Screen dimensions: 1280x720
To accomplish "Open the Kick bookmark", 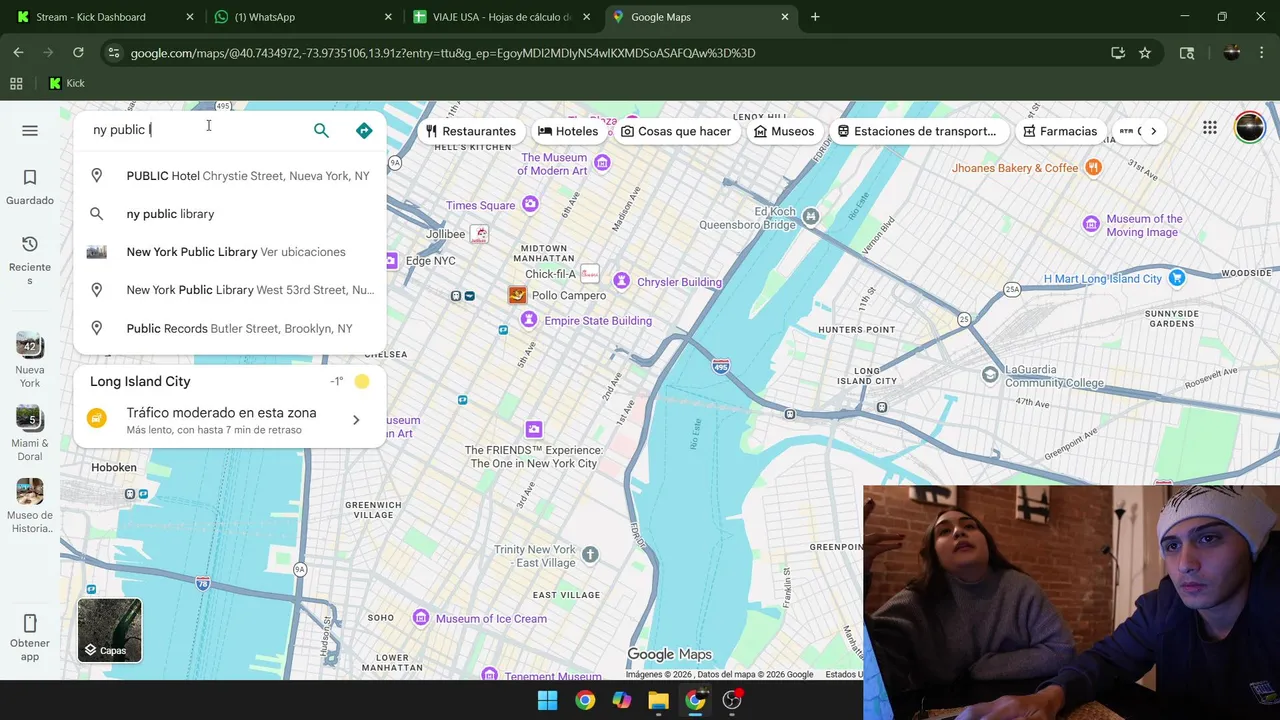I will pyautogui.click(x=67, y=84).
